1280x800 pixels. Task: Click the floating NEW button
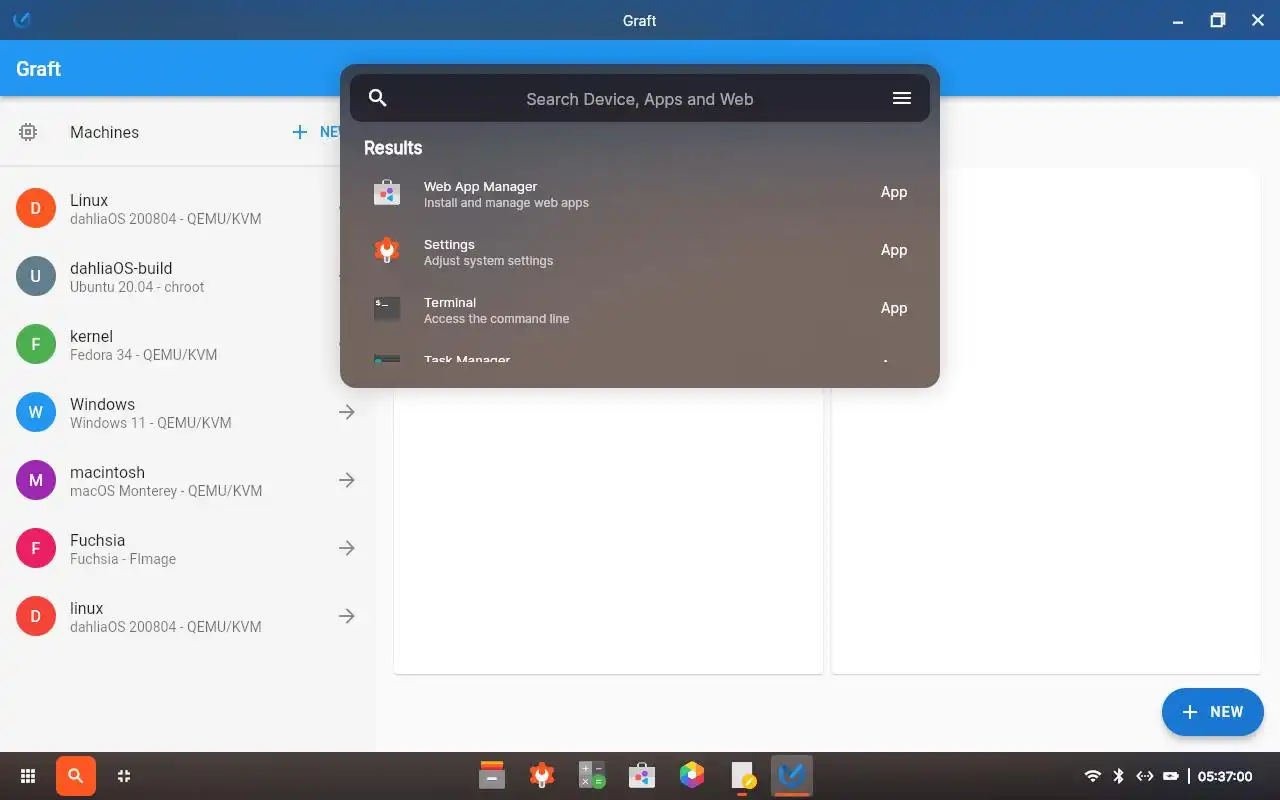click(x=1212, y=712)
